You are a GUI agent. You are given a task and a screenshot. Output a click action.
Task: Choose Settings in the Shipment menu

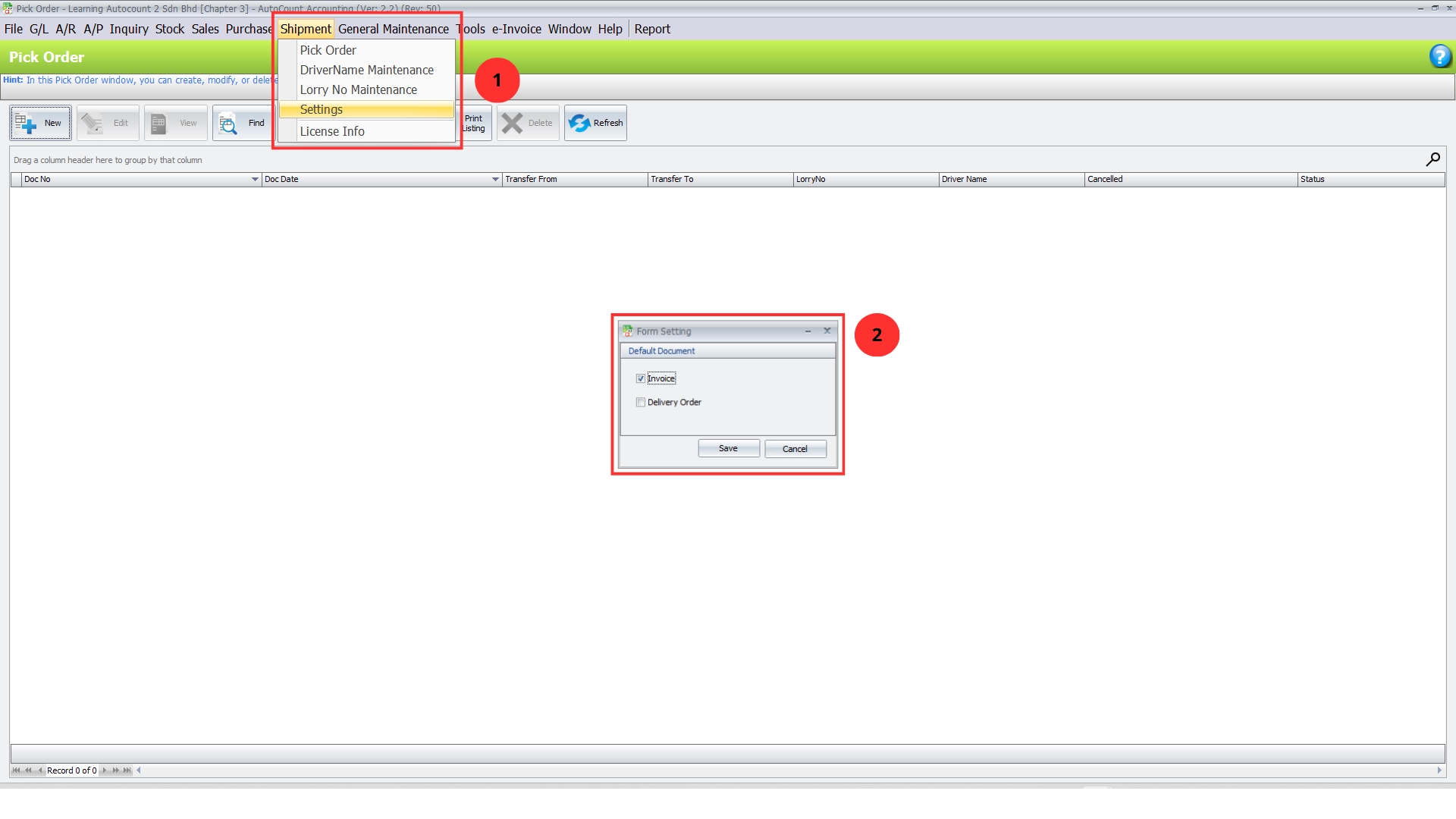(x=367, y=110)
